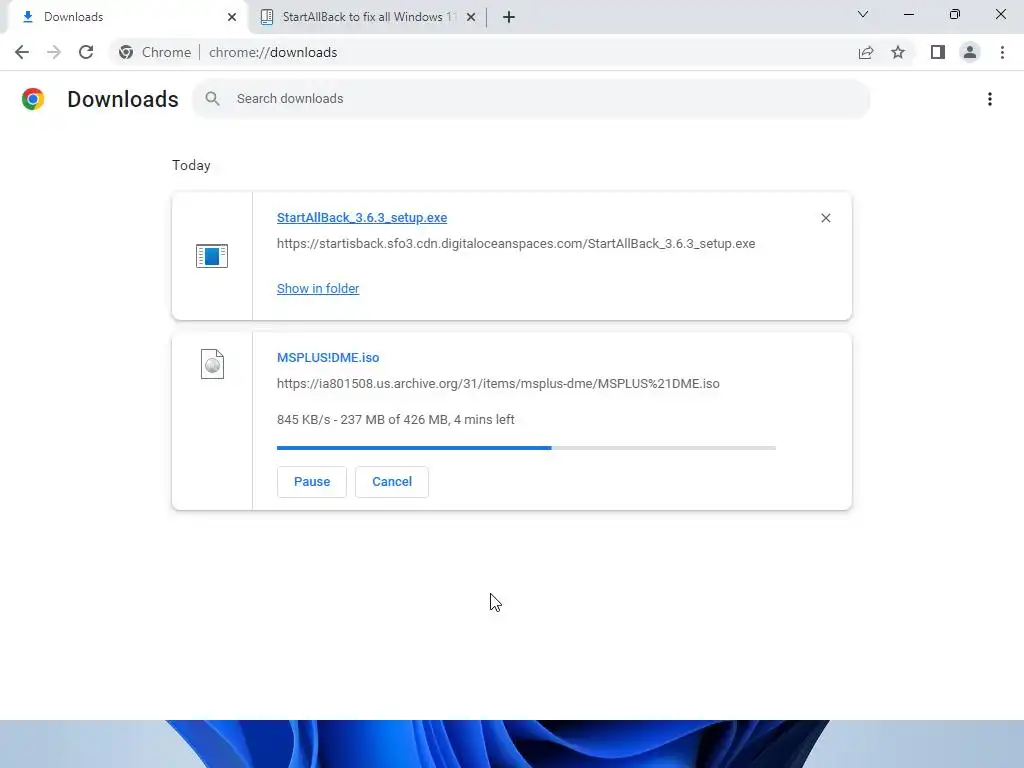
Task: Click the StartAllBack setup file icon
Action: 212,255
